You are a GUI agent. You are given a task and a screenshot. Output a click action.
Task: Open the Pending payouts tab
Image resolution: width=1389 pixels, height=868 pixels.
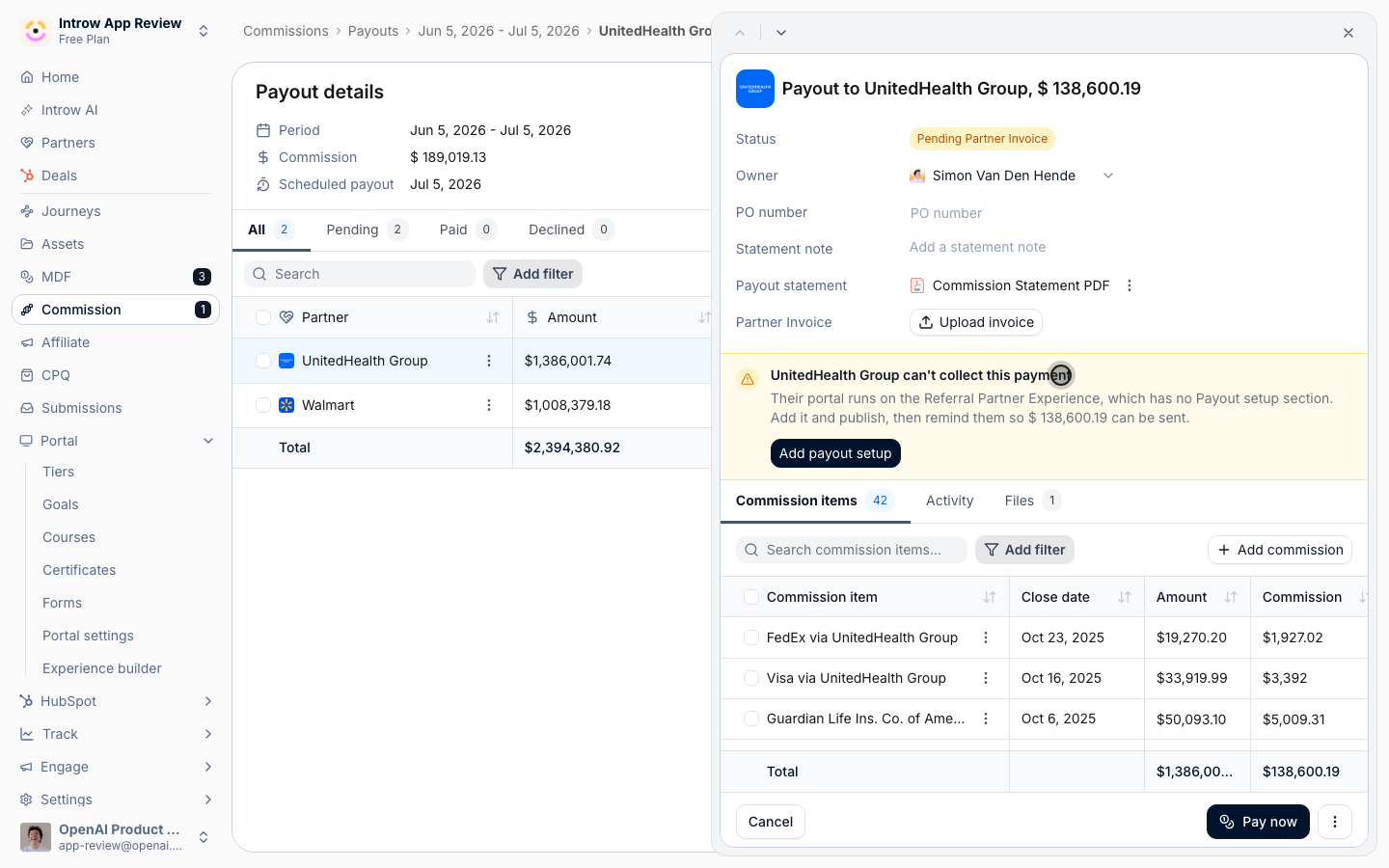click(367, 230)
